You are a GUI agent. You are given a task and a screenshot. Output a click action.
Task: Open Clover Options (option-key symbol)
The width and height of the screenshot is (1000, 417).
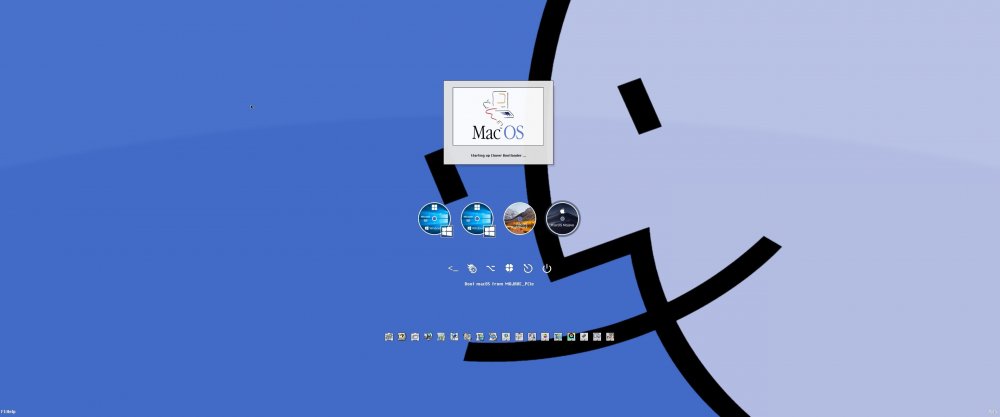coord(490,268)
